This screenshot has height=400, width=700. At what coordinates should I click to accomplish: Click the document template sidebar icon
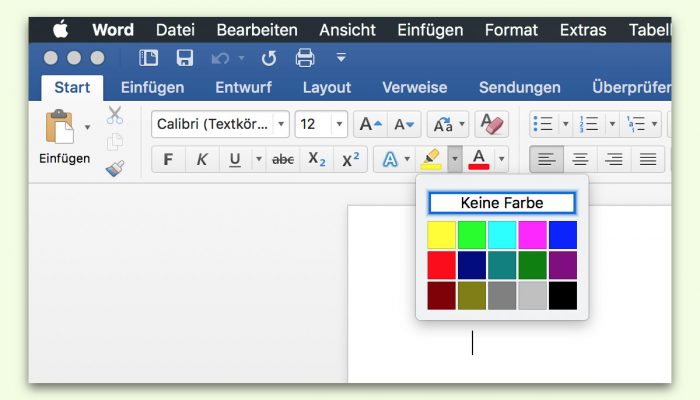148,58
